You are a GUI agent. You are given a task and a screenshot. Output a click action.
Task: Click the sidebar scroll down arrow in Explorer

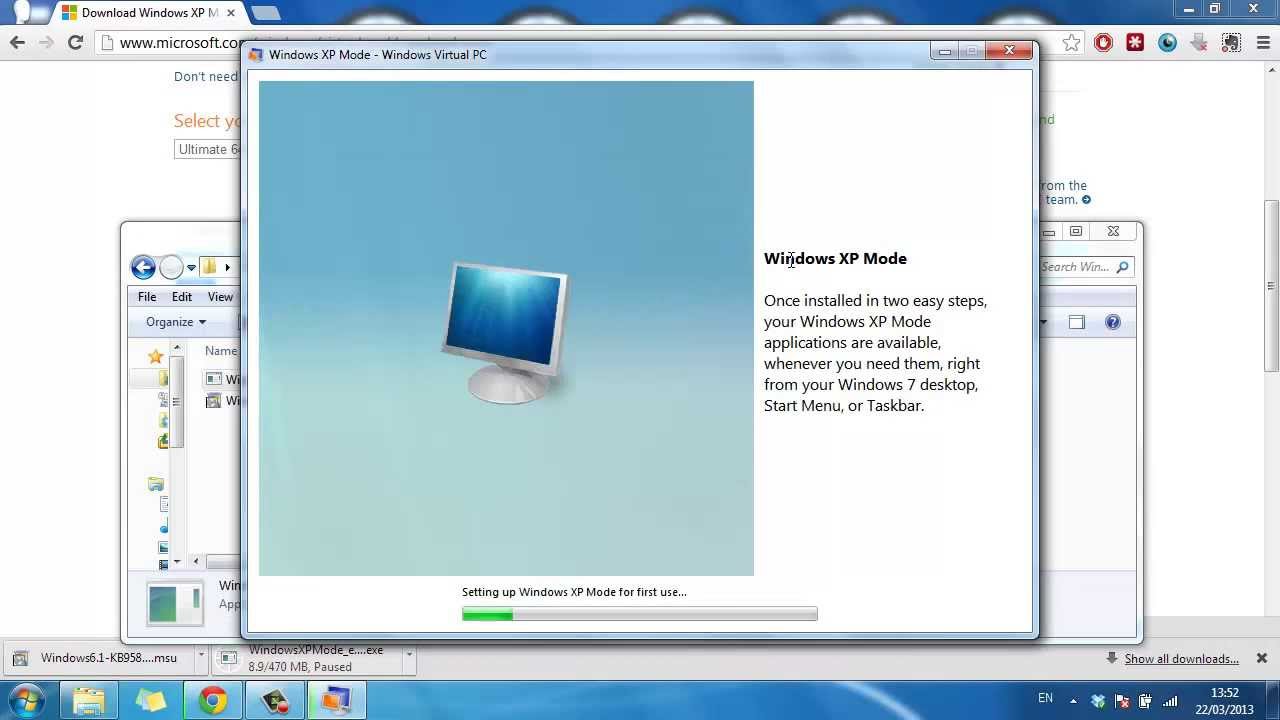click(x=177, y=562)
